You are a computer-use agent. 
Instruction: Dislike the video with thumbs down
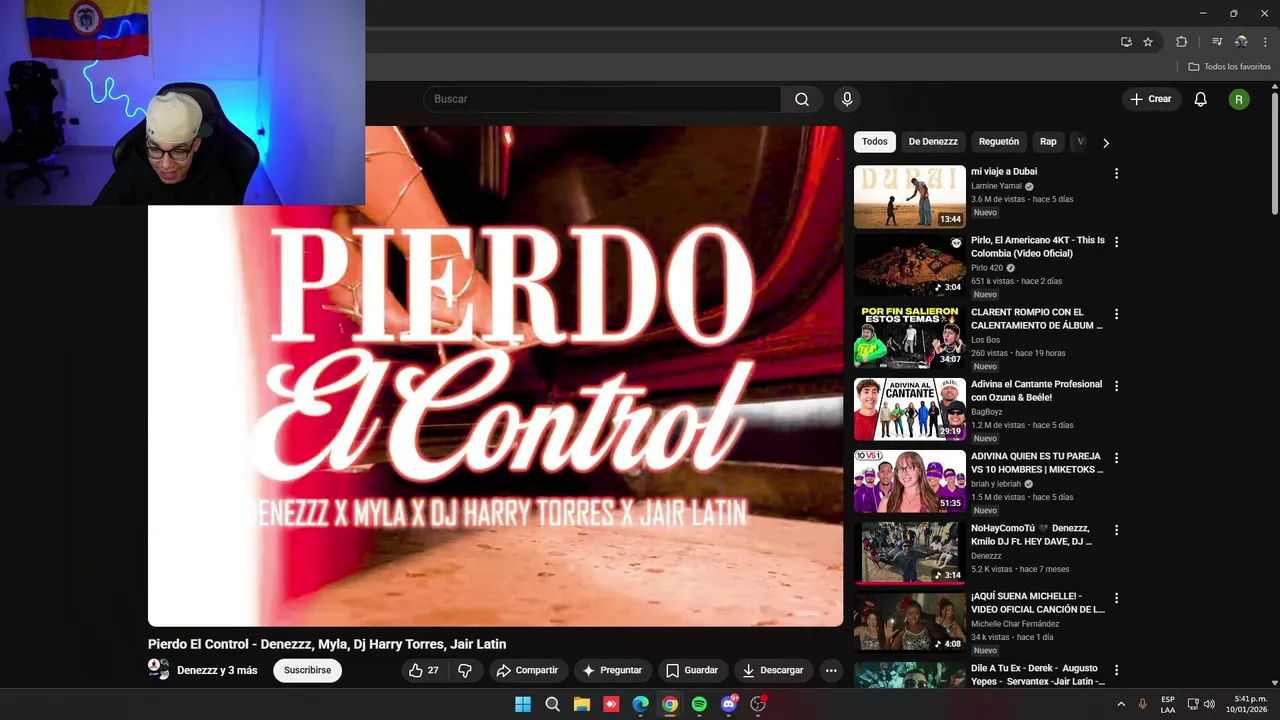tap(465, 670)
